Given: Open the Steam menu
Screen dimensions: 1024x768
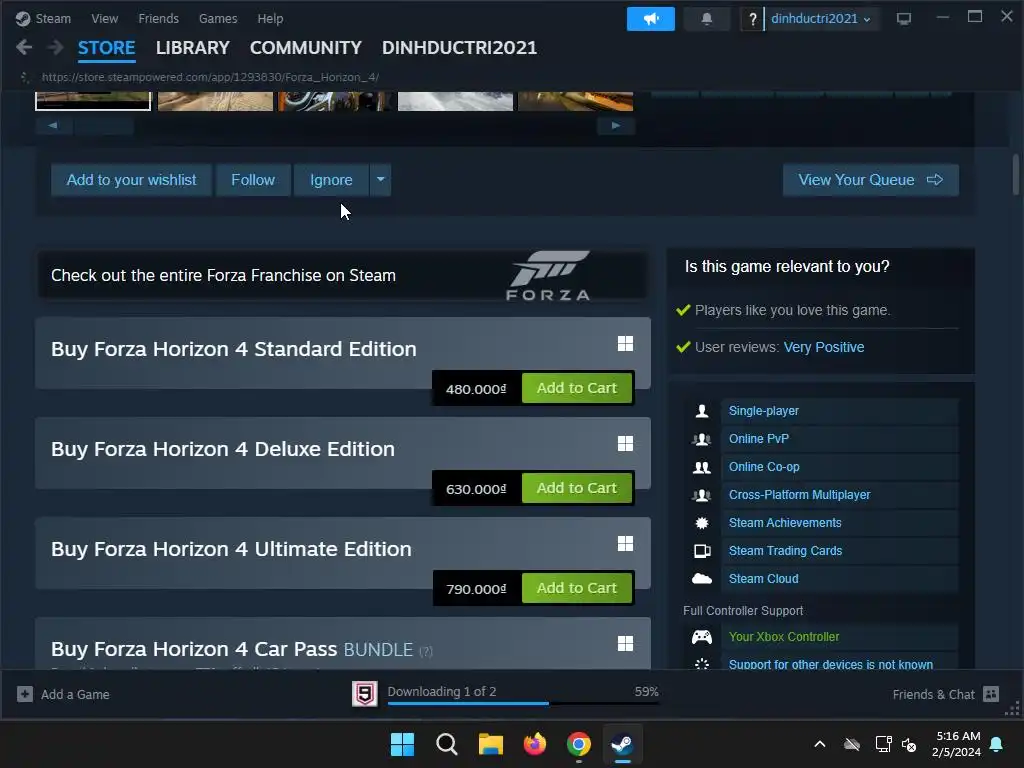Looking at the screenshot, I should pos(53,19).
